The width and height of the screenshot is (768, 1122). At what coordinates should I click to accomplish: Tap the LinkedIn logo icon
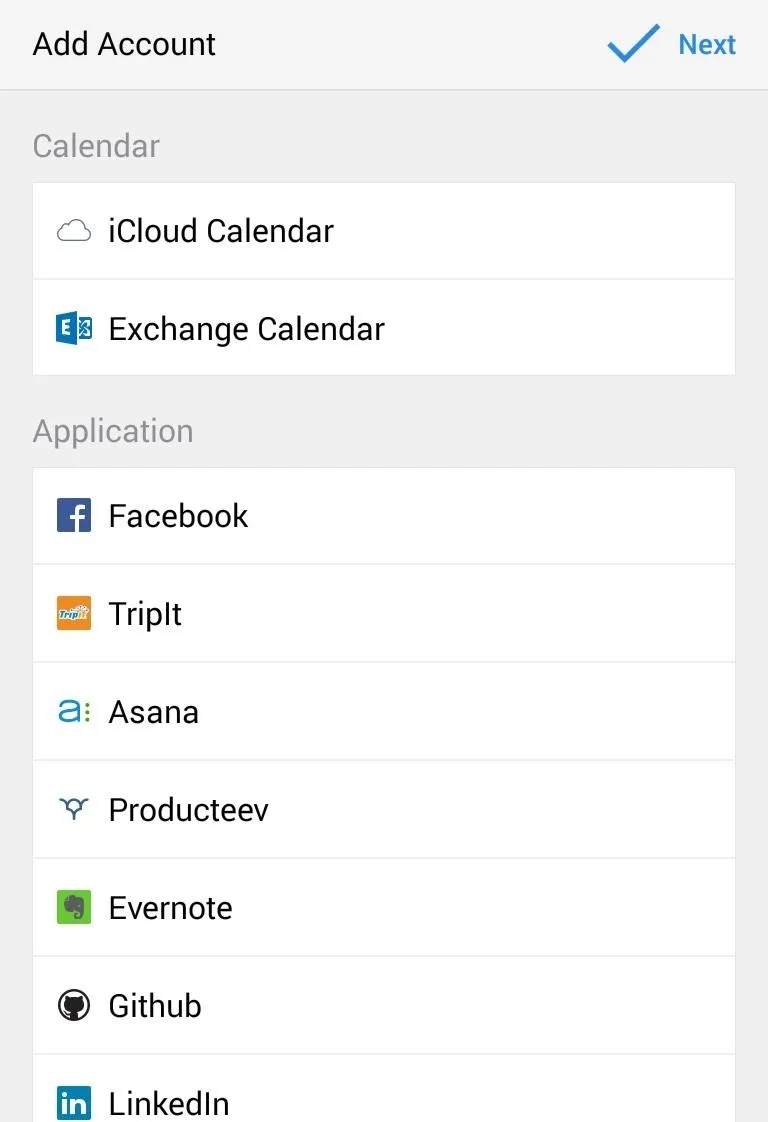click(x=74, y=1103)
